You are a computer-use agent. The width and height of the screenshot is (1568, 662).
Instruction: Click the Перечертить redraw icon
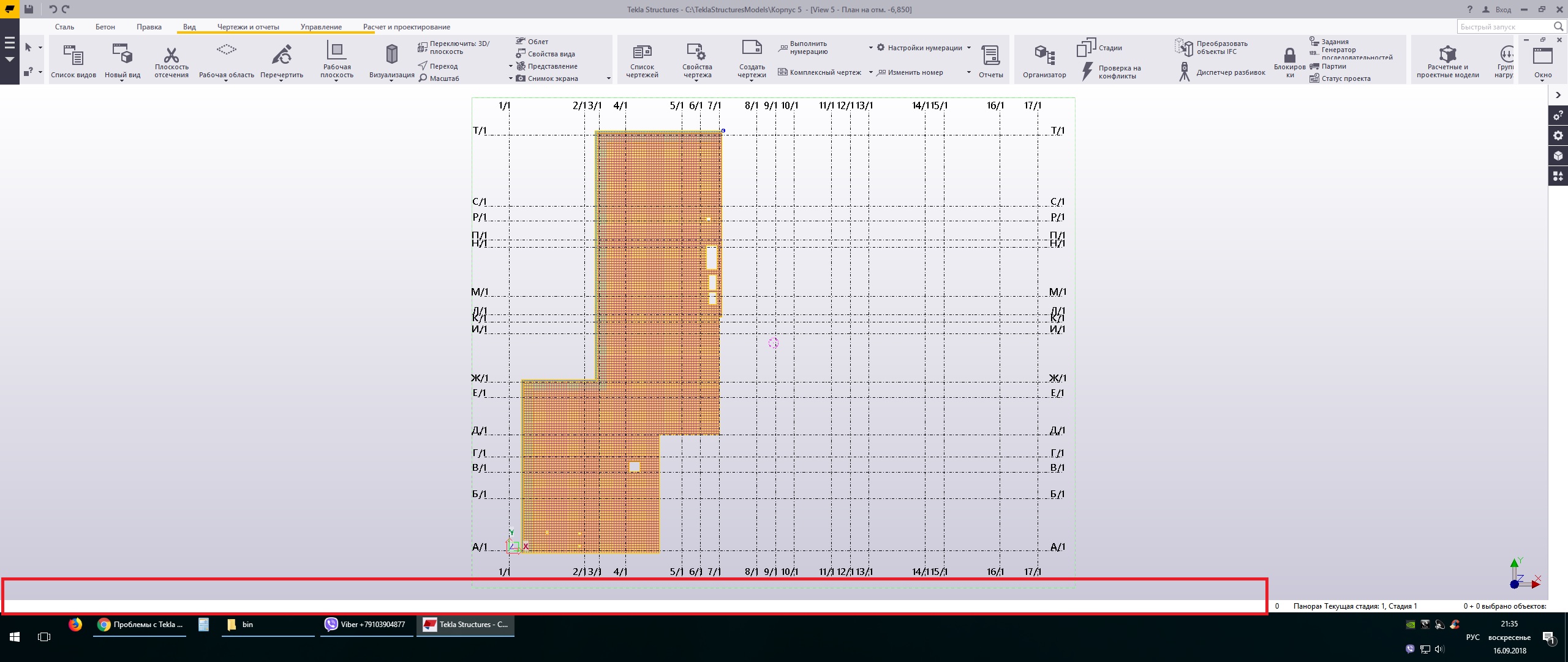coord(281,55)
